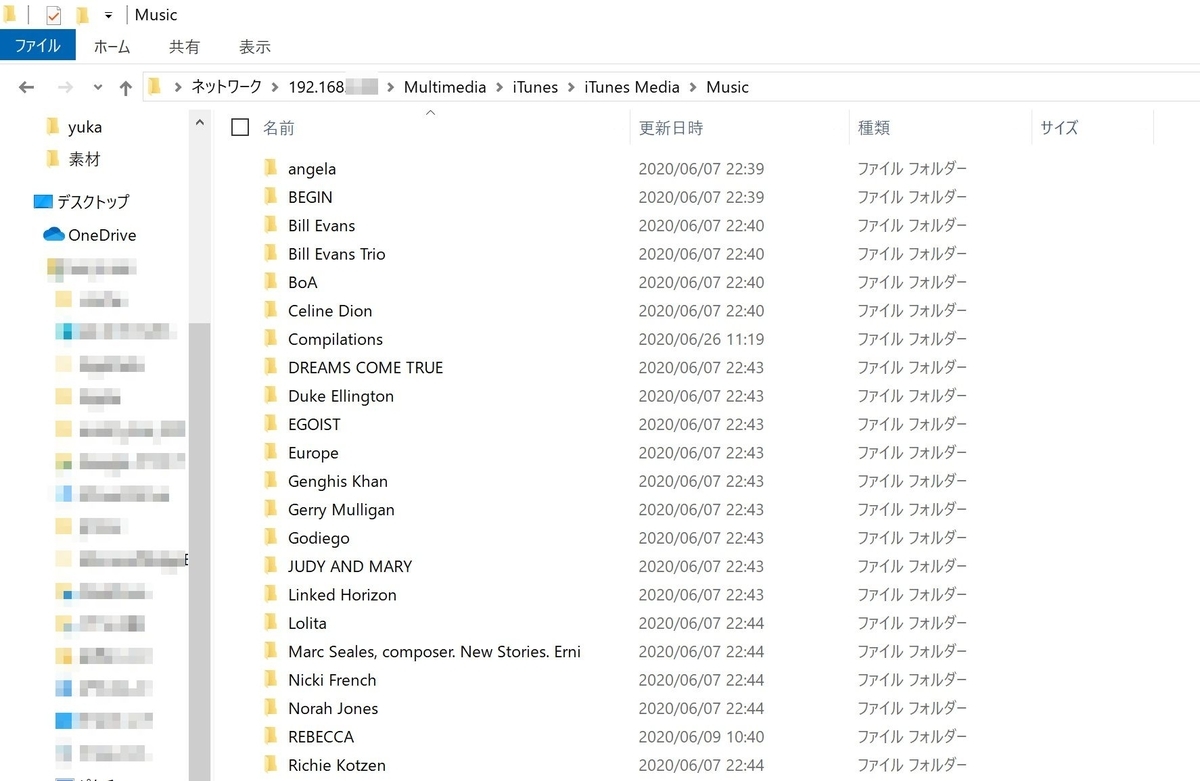This screenshot has width=1200, height=781.
Task: Click the Compilations folder icon
Action: (x=270, y=339)
